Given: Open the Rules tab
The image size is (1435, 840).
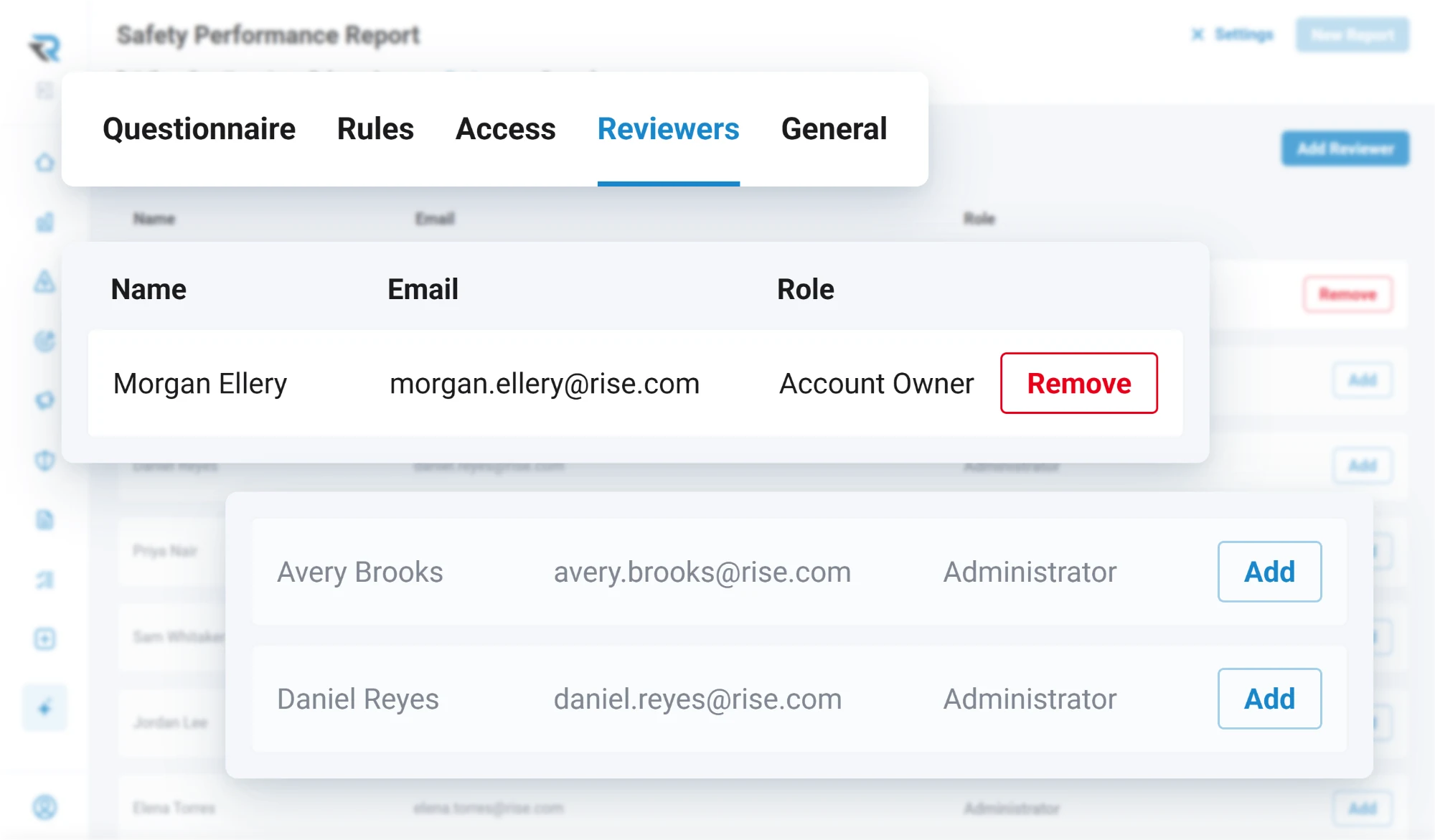Looking at the screenshot, I should click(375, 129).
